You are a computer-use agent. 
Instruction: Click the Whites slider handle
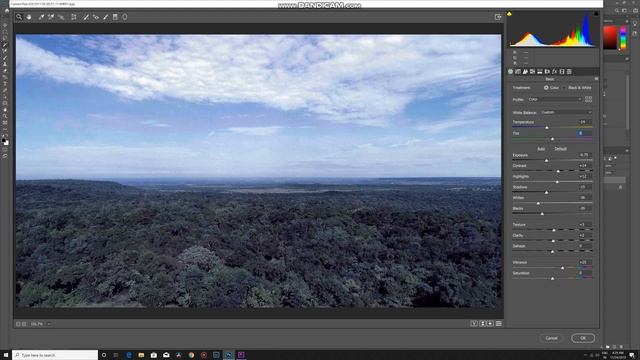tap(538, 203)
